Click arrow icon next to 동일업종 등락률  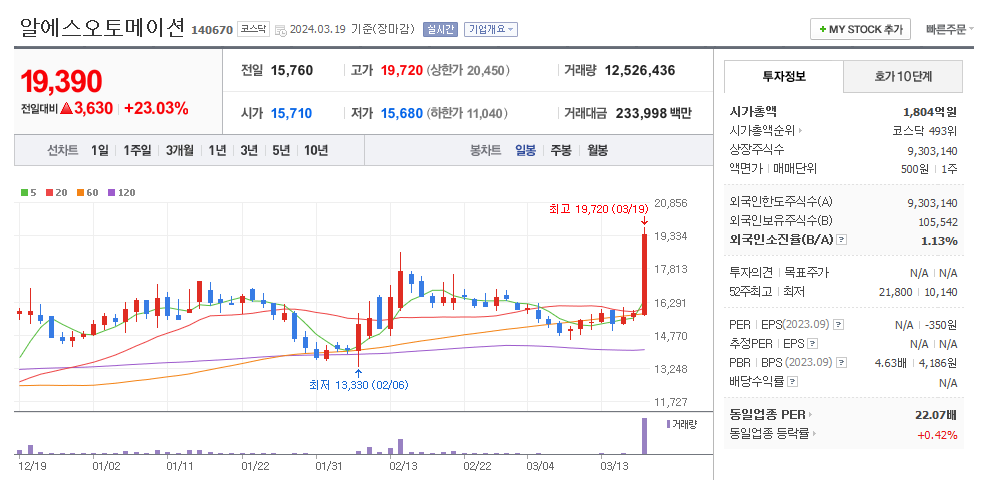814,434
